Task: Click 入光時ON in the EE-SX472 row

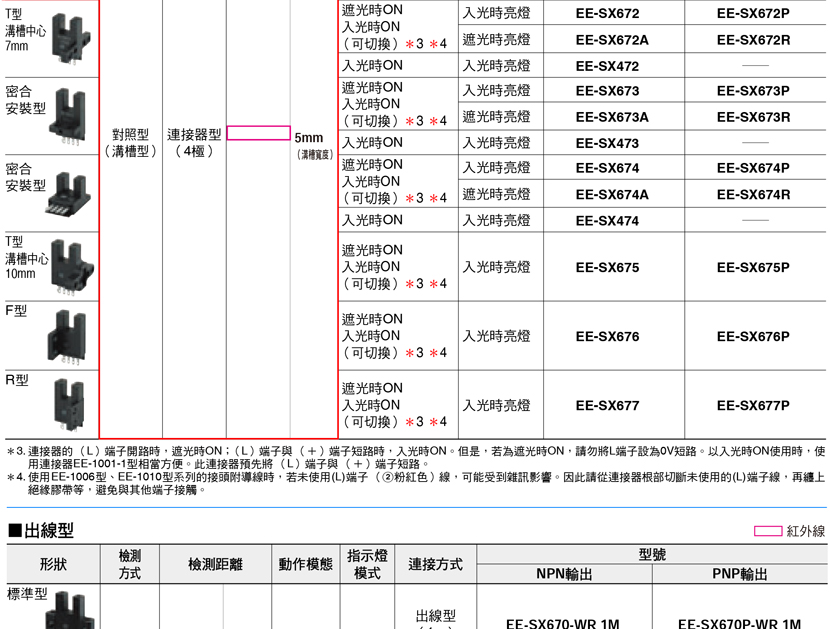Action: pyautogui.click(x=372, y=66)
